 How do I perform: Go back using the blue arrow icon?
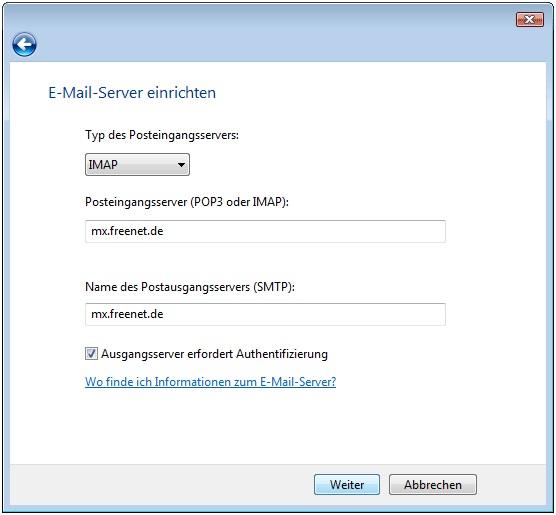click(x=24, y=45)
